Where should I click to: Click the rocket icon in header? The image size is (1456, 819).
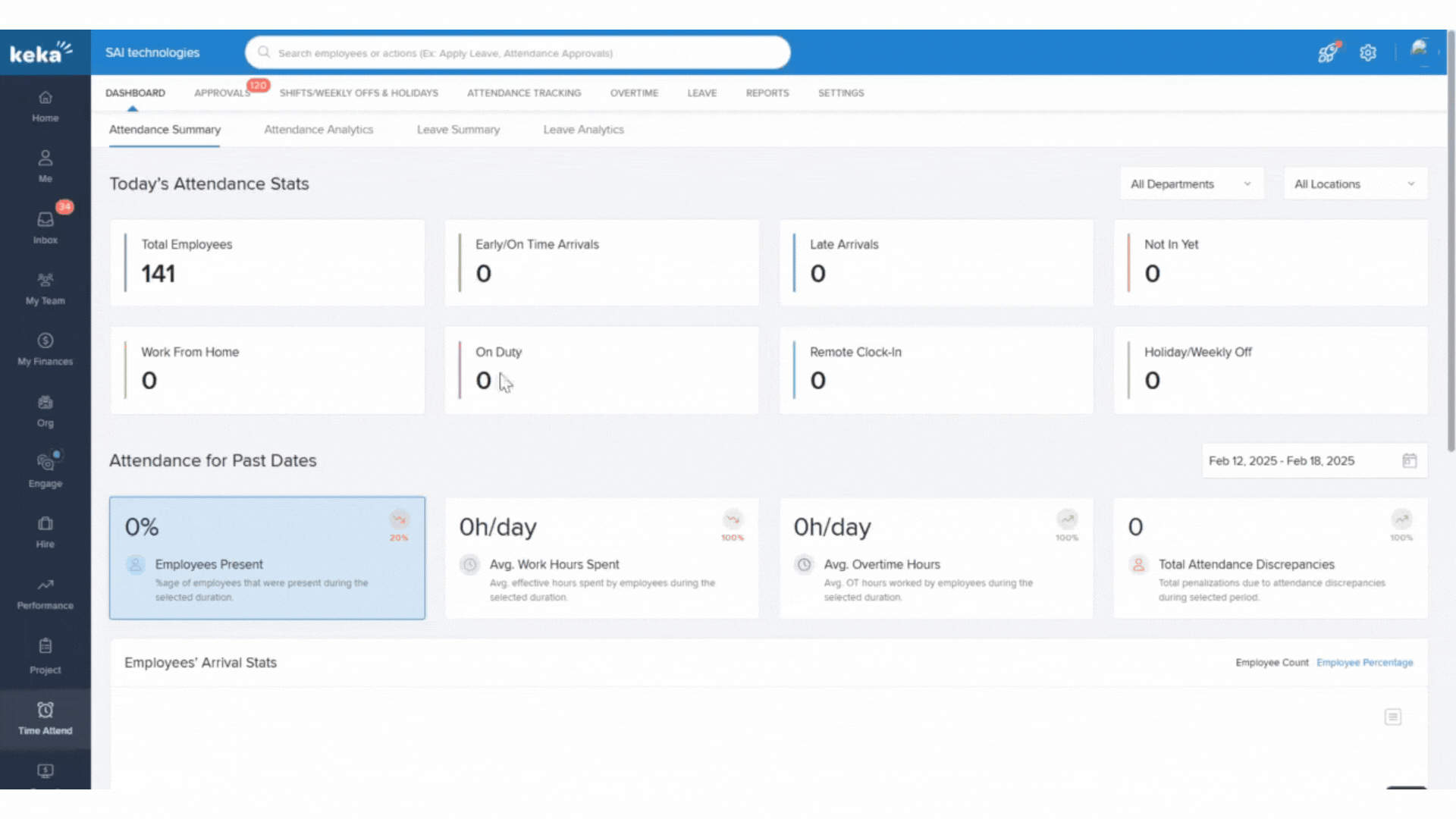click(x=1327, y=53)
